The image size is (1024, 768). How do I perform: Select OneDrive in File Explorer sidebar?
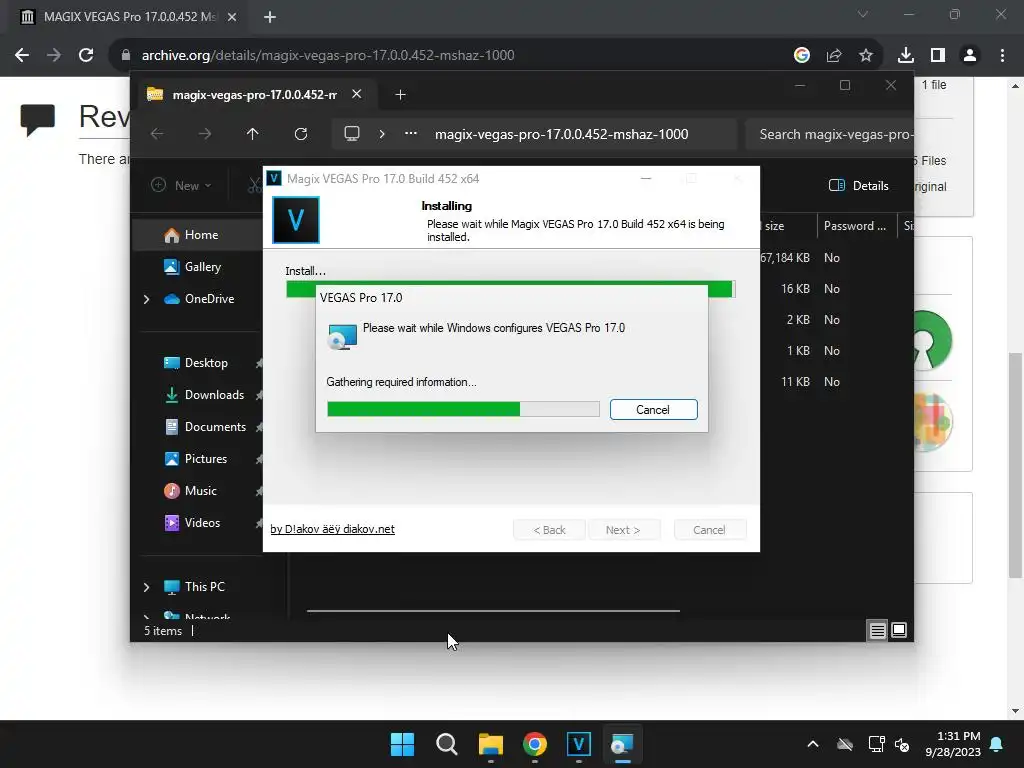coord(209,298)
